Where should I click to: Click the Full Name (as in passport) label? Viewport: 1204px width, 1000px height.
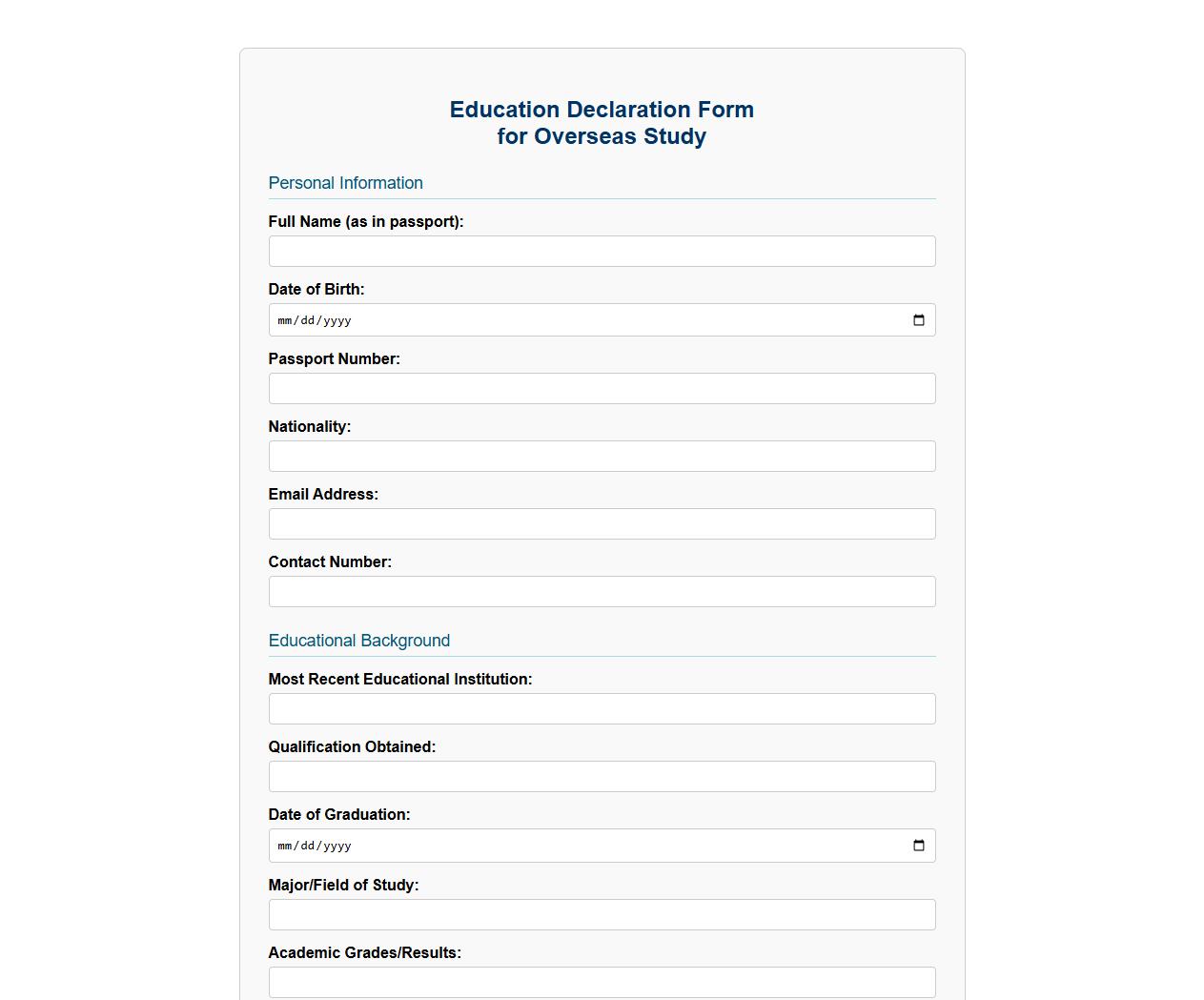366,221
